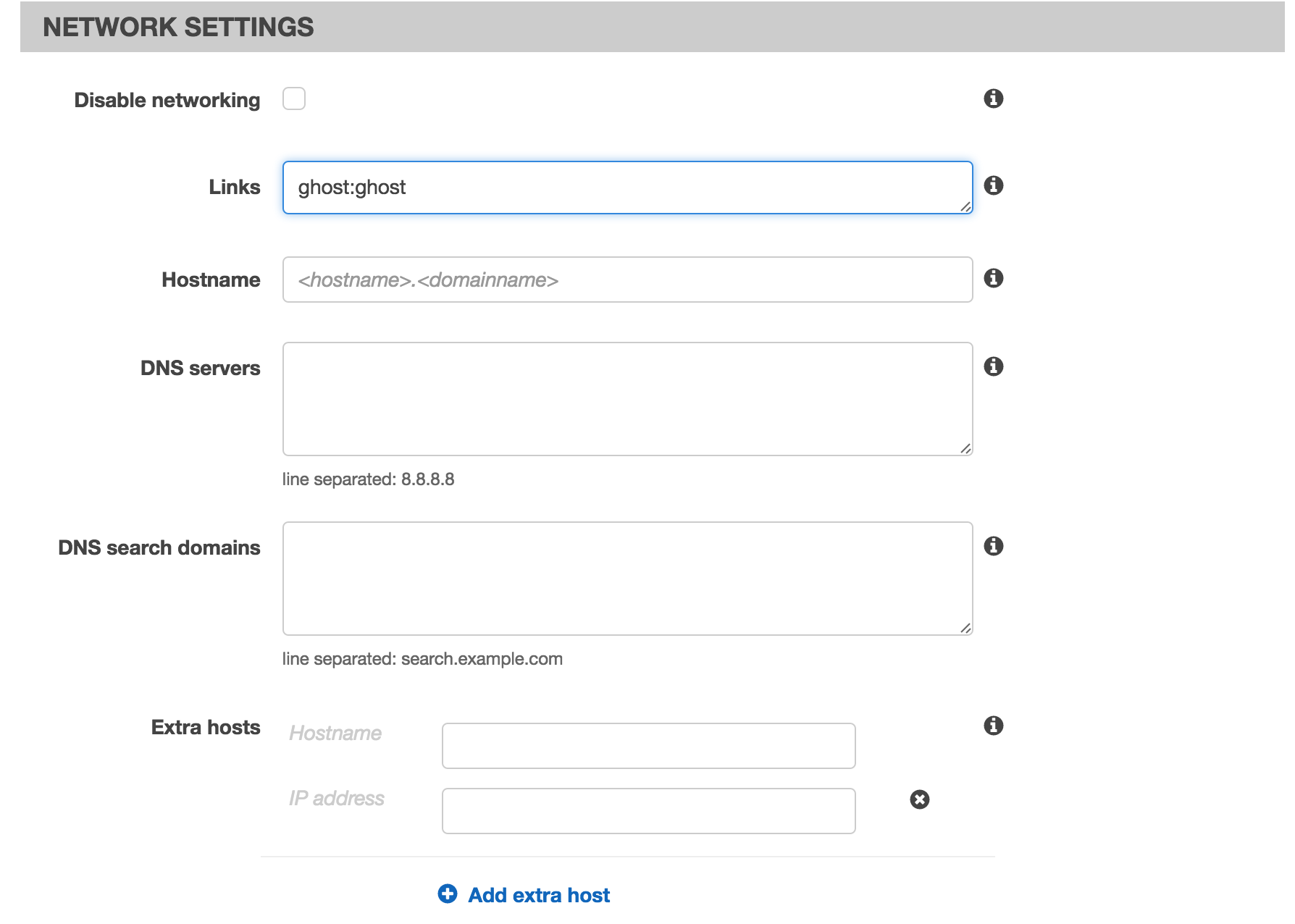Enable the Disable networking checkbox
Viewport: 1295px width, 924px height.
click(x=294, y=98)
